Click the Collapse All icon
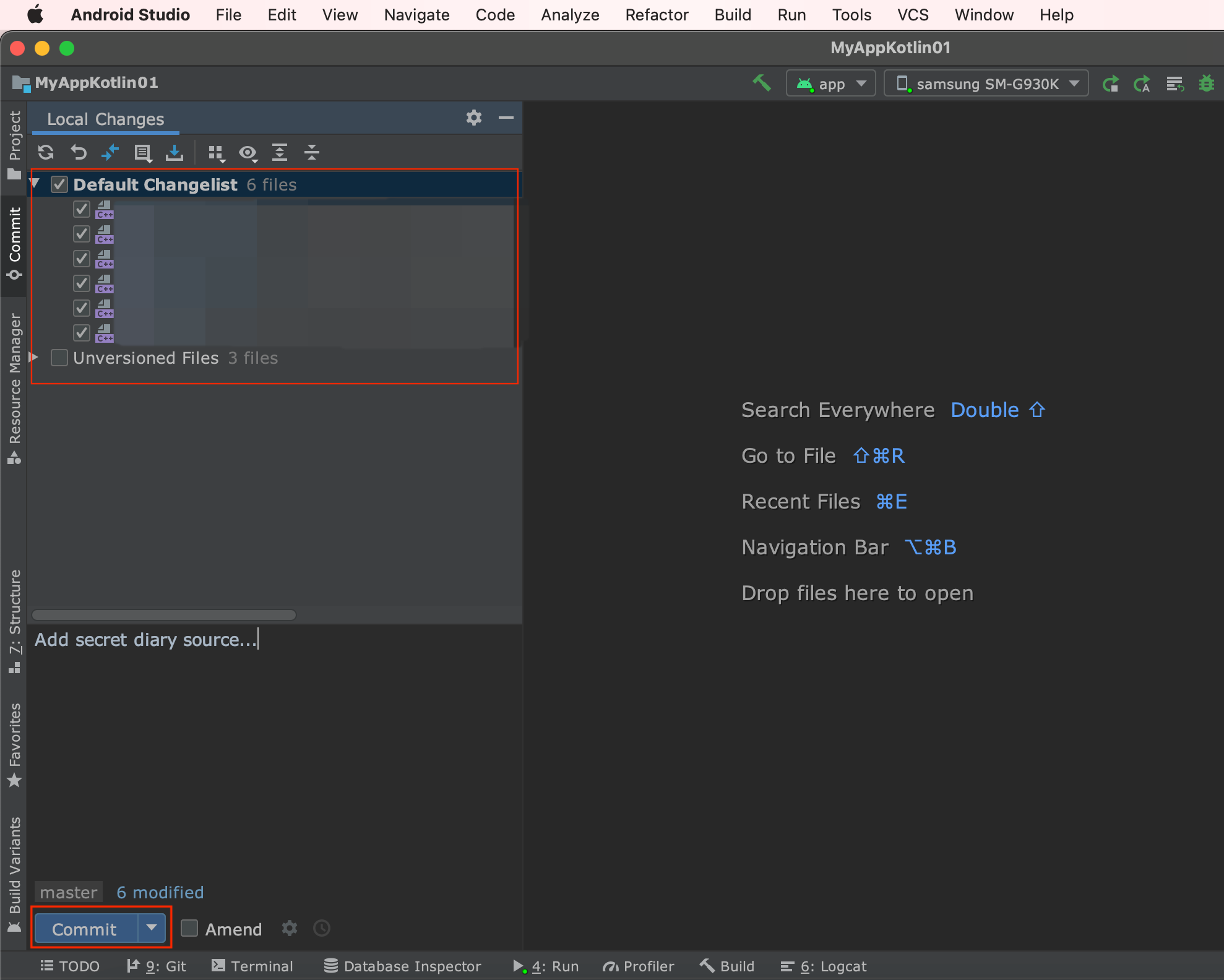Viewport: 1224px width, 980px height. coord(312,152)
